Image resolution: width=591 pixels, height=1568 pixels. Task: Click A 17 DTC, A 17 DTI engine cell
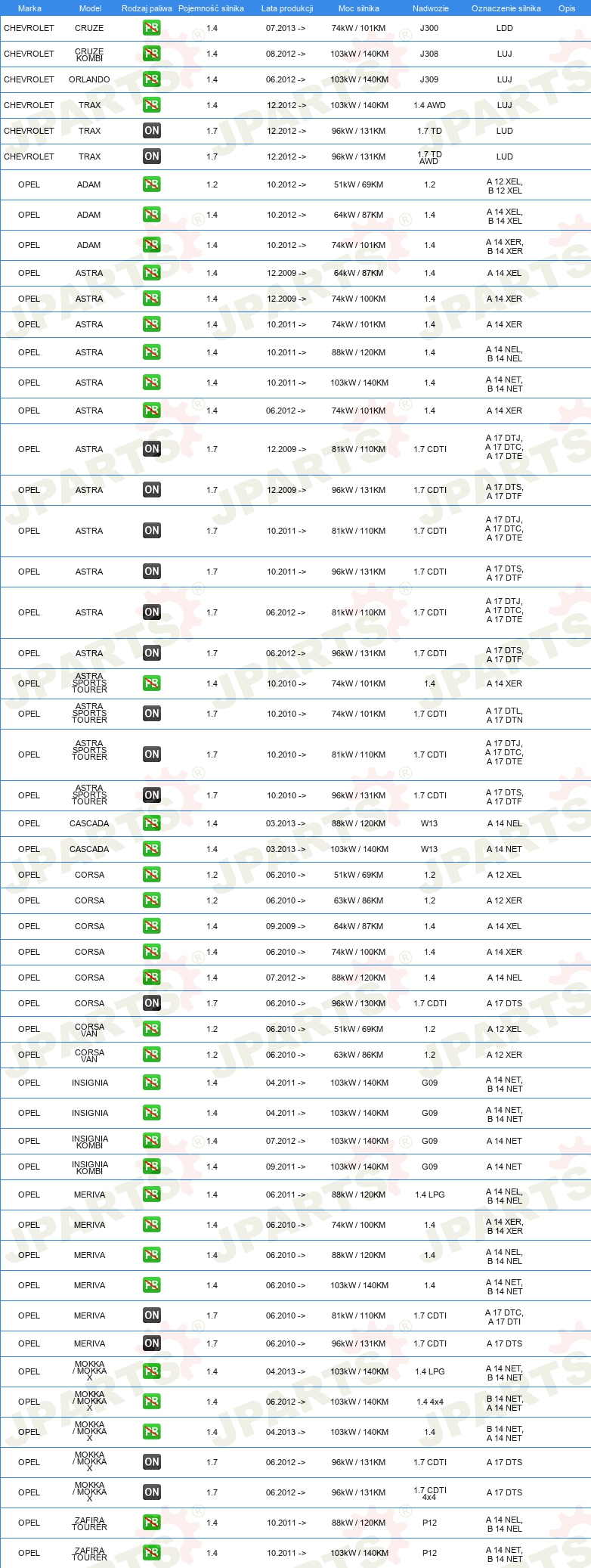[505, 1317]
